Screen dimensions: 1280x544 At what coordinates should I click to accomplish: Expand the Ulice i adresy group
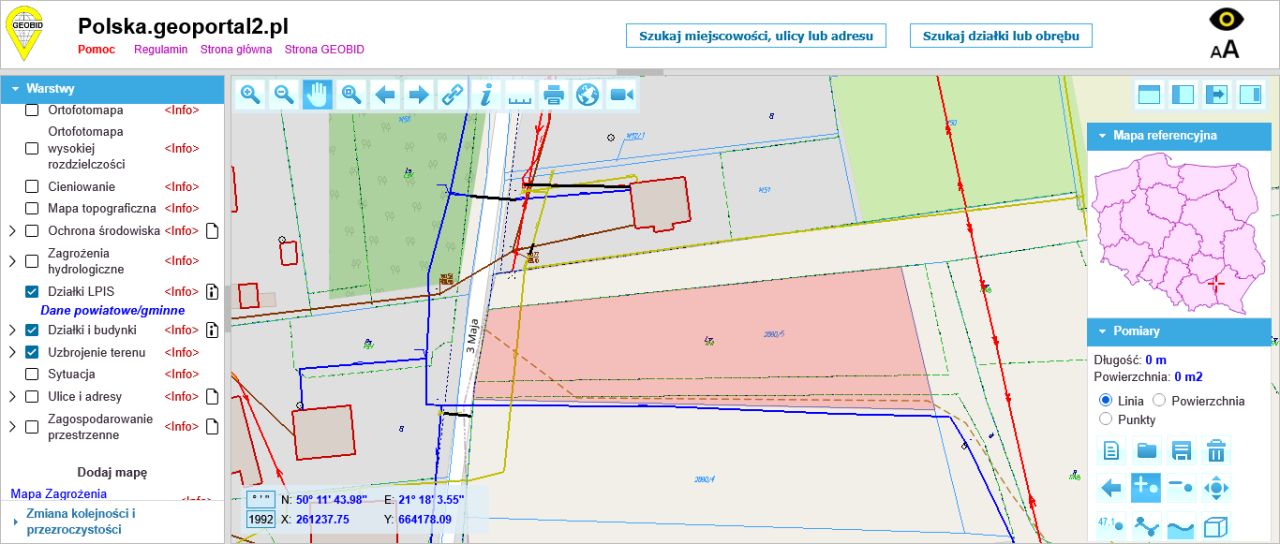pos(12,396)
